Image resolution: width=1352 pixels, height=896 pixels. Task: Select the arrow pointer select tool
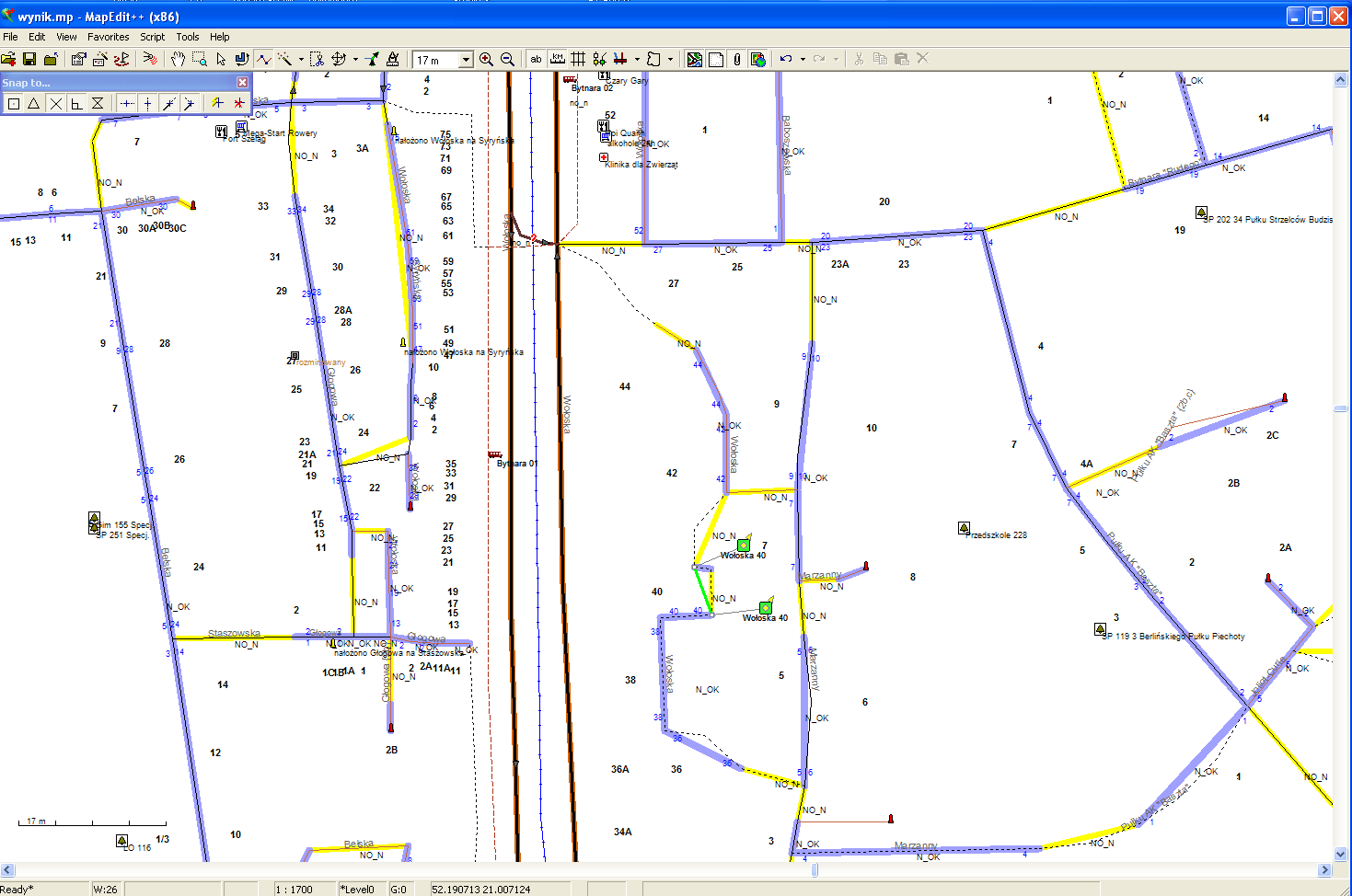tap(221, 59)
